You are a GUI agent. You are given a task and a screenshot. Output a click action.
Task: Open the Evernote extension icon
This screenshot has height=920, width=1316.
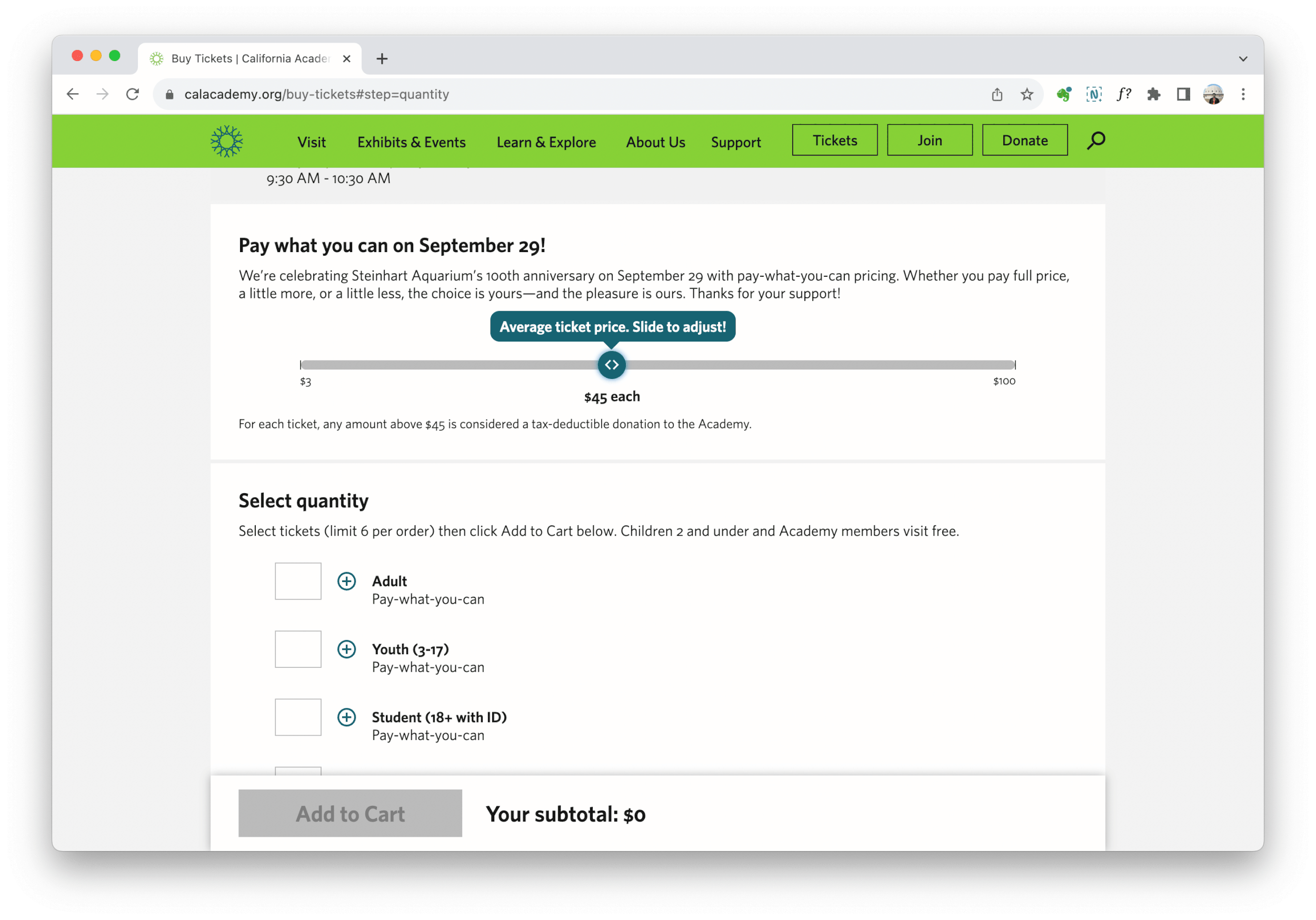coord(1064,94)
